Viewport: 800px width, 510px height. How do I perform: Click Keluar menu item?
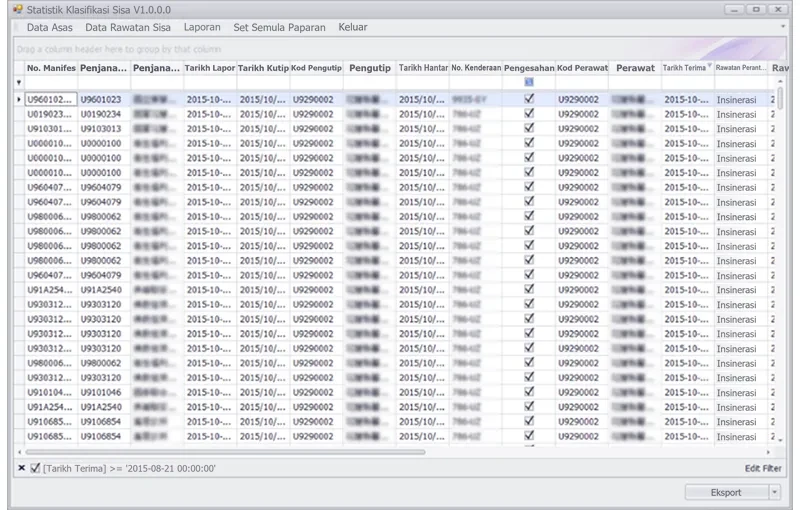[353, 28]
